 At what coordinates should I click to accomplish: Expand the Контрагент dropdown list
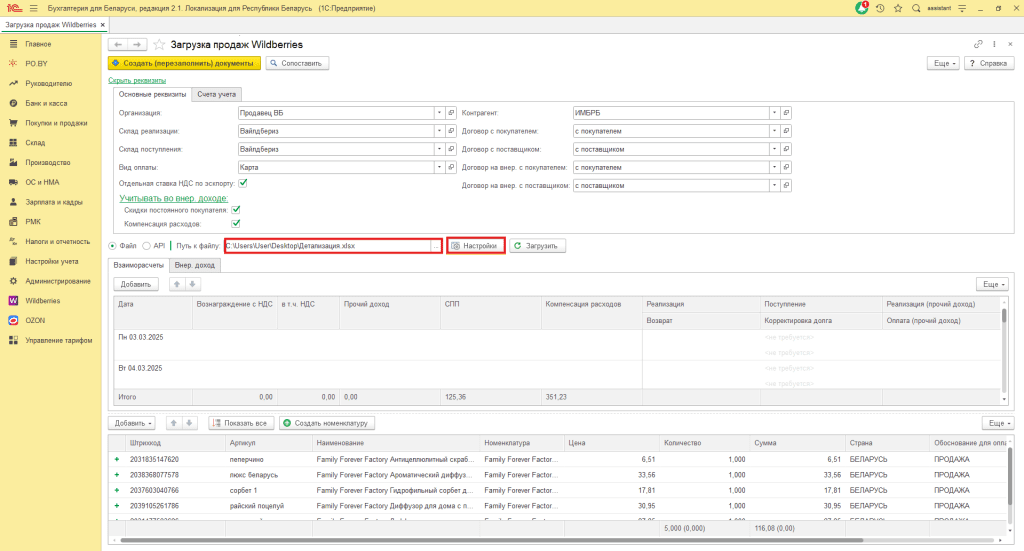[775, 113]
